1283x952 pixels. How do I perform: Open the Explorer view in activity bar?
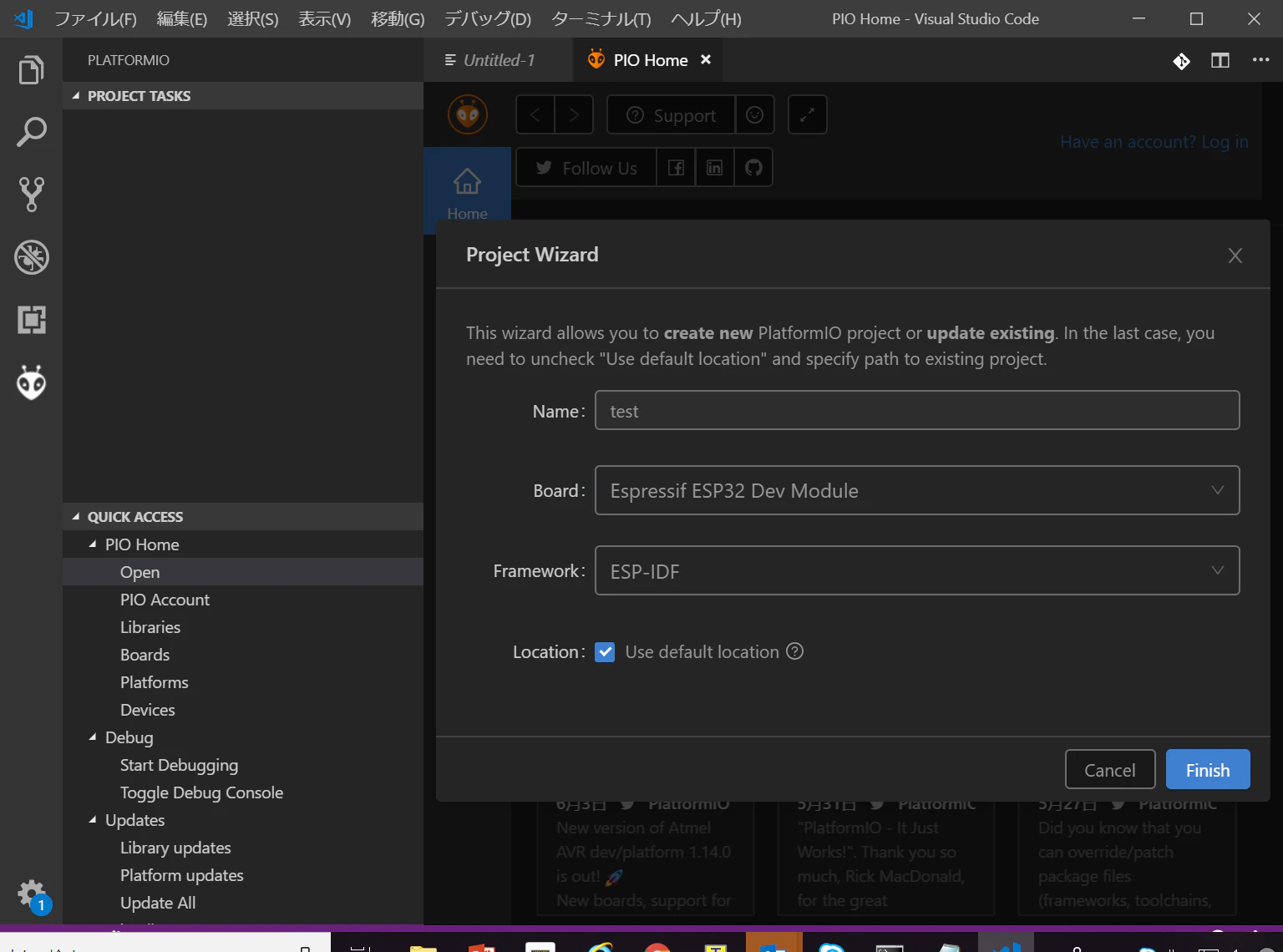31,70
